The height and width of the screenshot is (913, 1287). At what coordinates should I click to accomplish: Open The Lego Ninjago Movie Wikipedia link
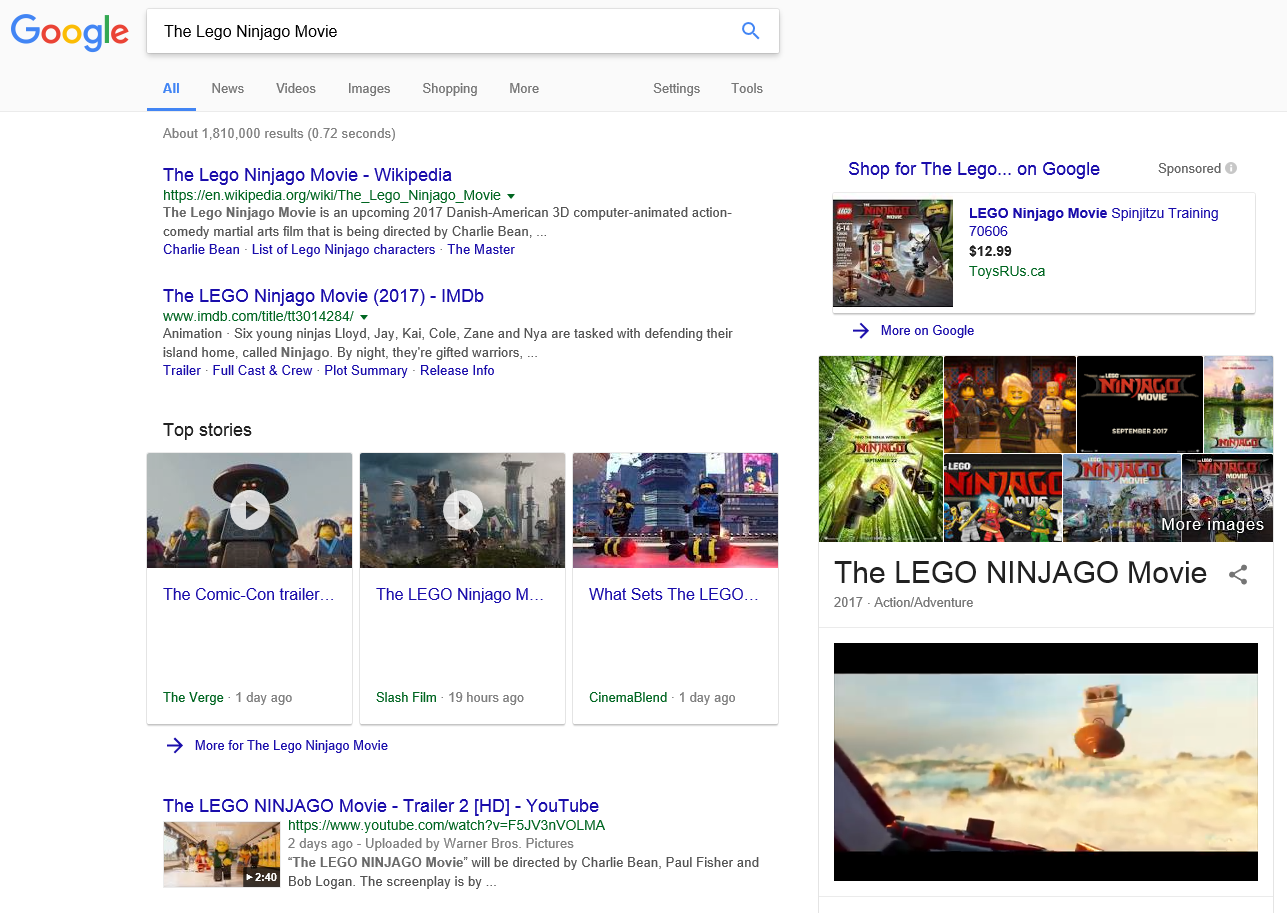pyautogui.click(x=307, y=175)
